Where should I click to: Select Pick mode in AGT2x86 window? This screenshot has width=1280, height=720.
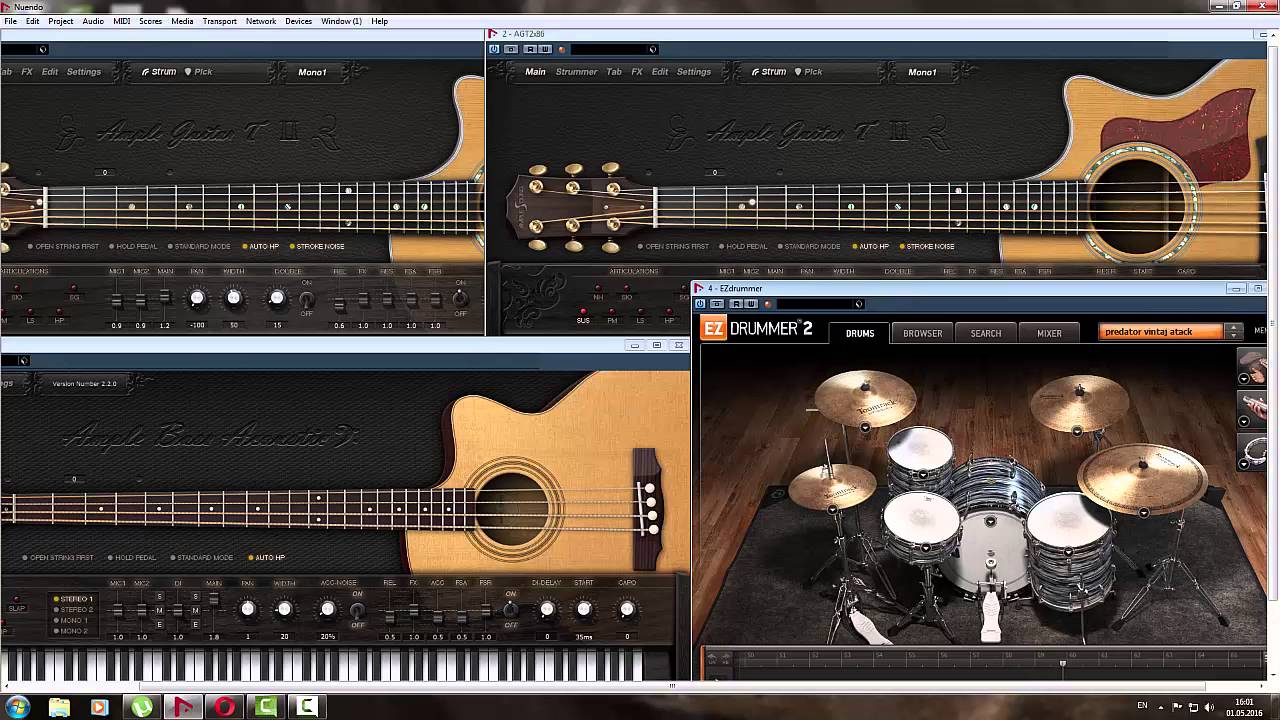click(809, 72)
